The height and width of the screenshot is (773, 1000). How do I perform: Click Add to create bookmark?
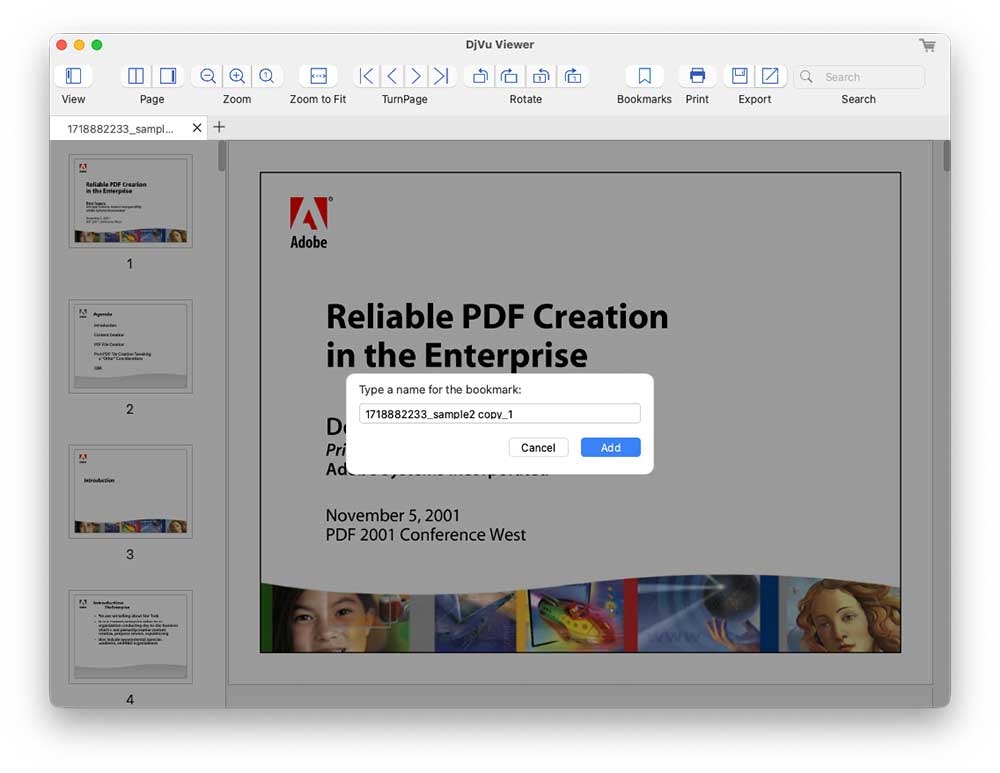click(x=610, y=447)
